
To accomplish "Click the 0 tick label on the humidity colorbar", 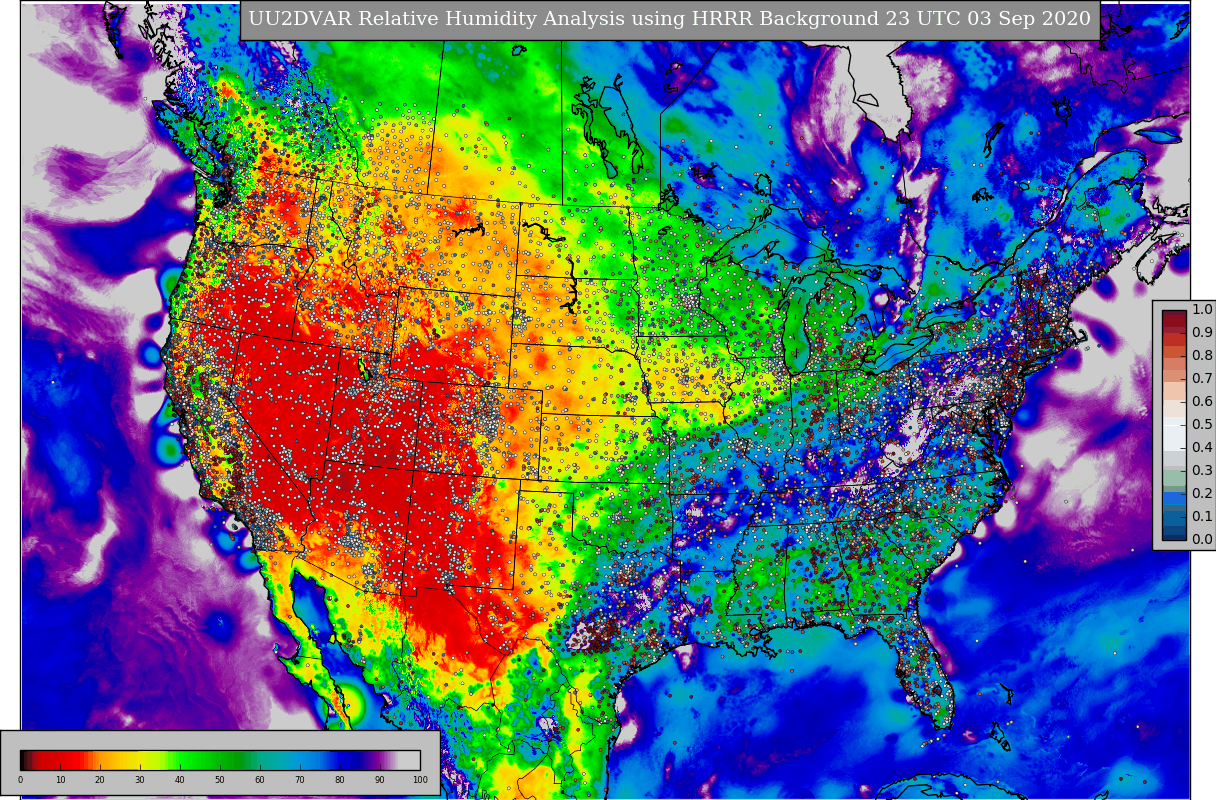I will [x=20, y=779].
